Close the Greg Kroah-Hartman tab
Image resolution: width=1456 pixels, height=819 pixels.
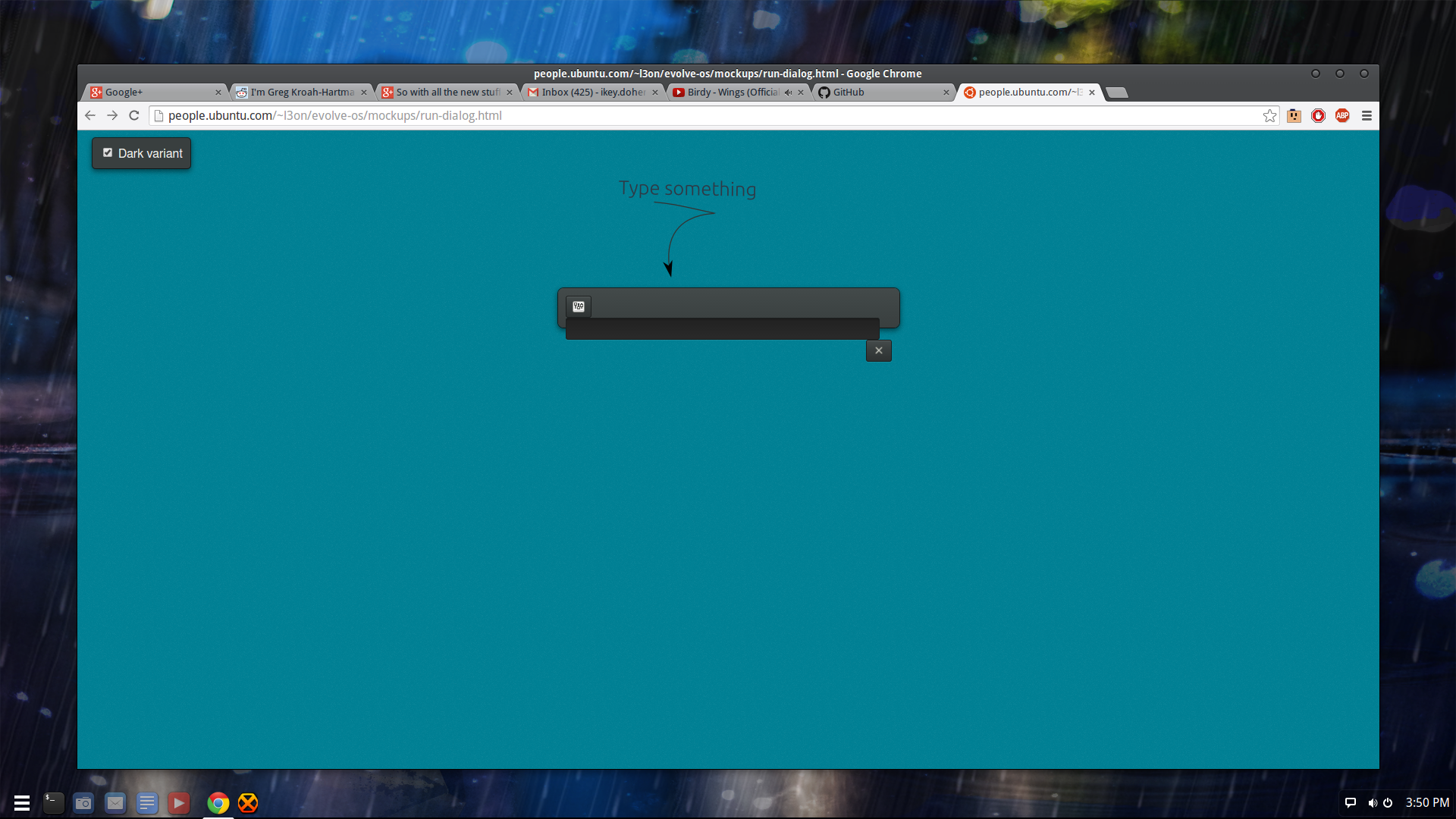coord(364,93)
